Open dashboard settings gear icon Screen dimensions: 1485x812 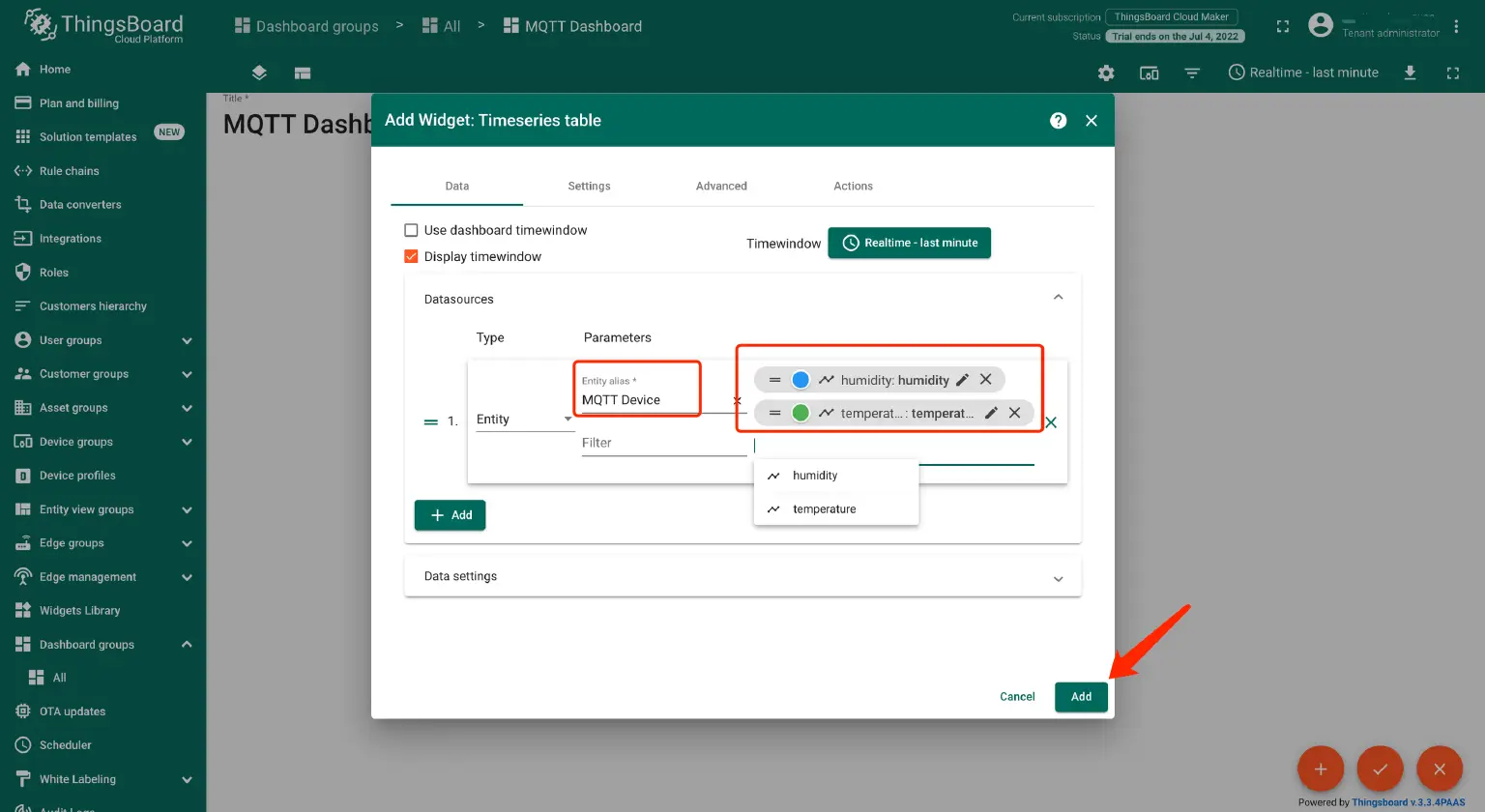coord(1106,73)
